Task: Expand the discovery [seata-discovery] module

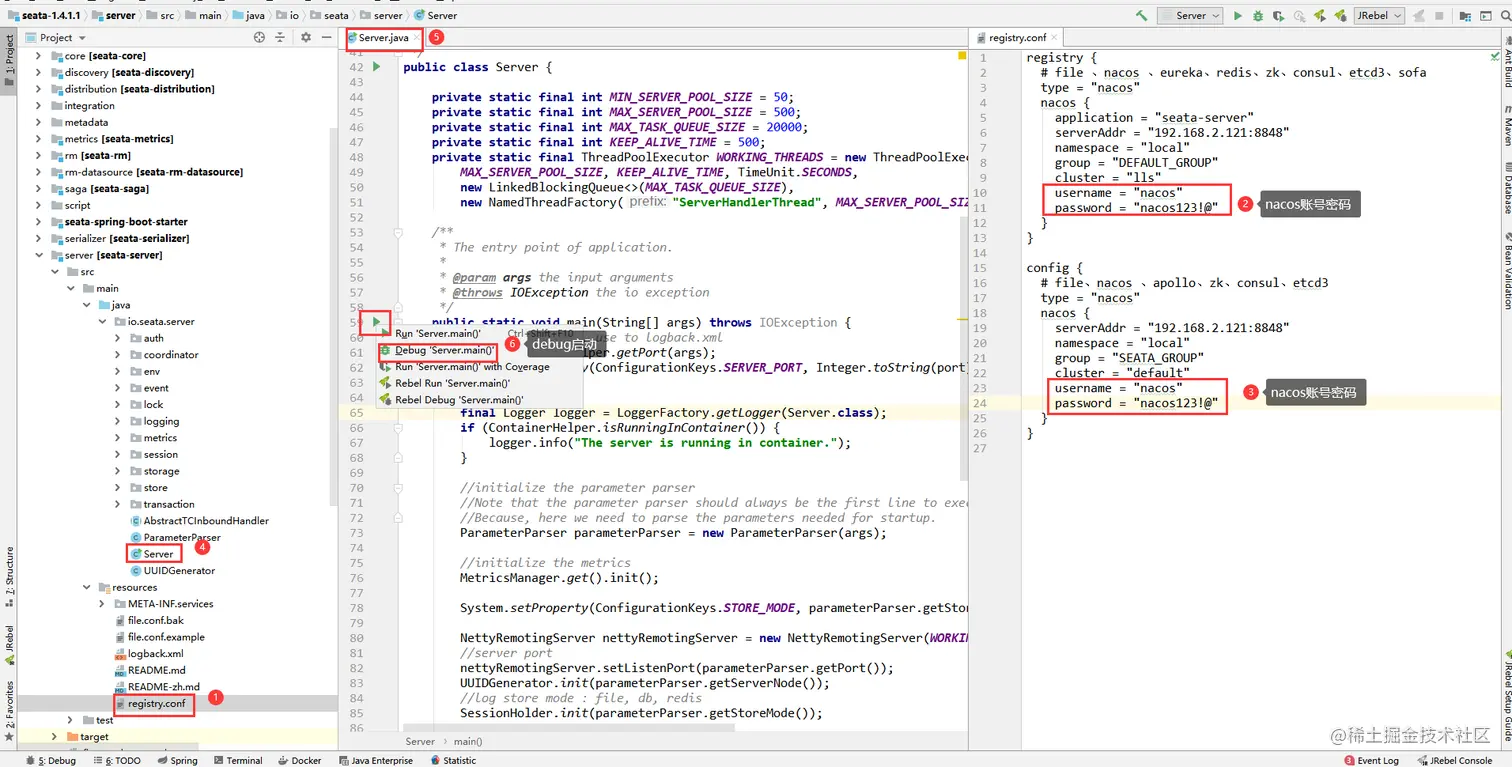Action: (x=38, y=72)
